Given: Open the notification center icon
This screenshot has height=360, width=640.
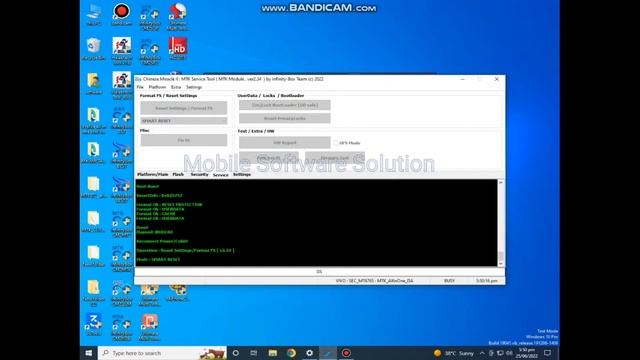Looking at the screenshot, I should 548,353.
